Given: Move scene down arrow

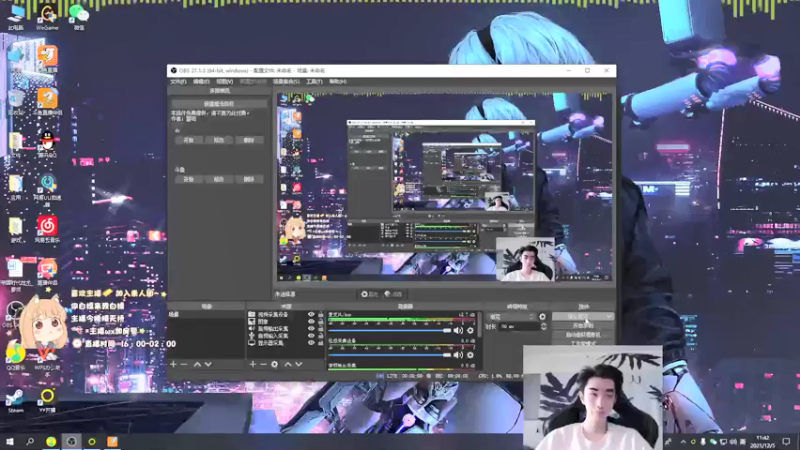Looking at the screenshot, I should click(x=208, y=364).
